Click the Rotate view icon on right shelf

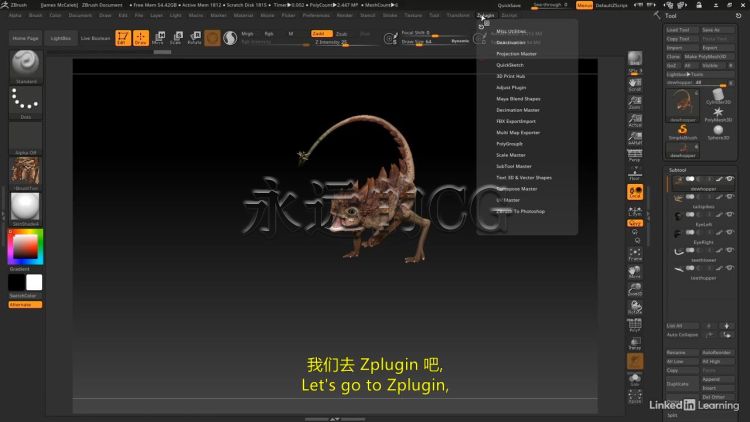(635, 307)
